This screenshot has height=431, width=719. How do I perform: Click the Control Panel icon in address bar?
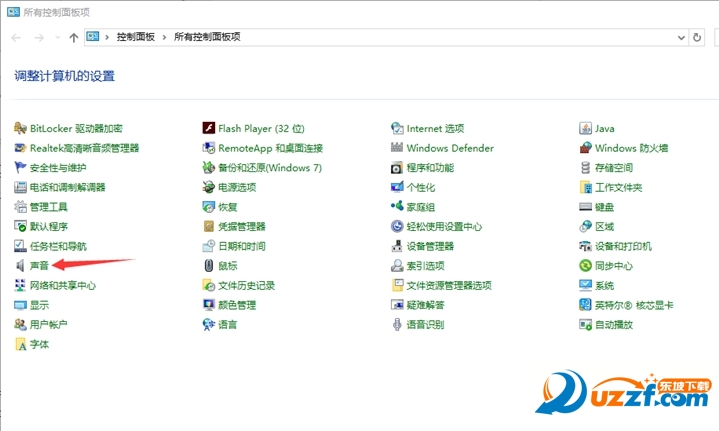(93, 37)
